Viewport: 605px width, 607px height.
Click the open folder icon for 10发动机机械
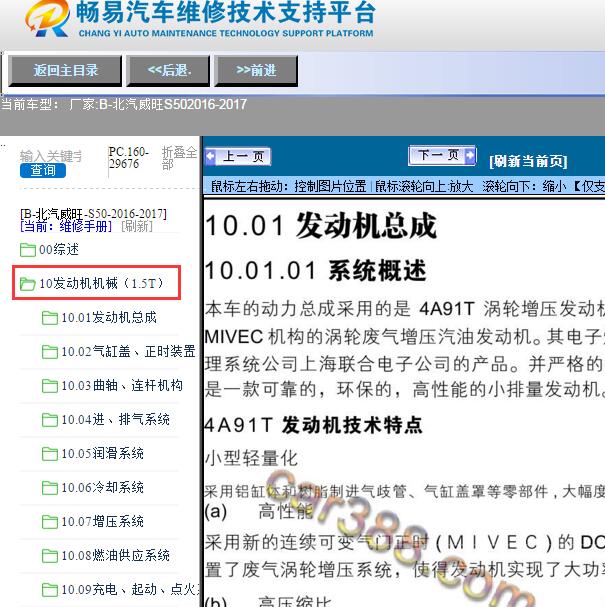(x=28, y=284)
